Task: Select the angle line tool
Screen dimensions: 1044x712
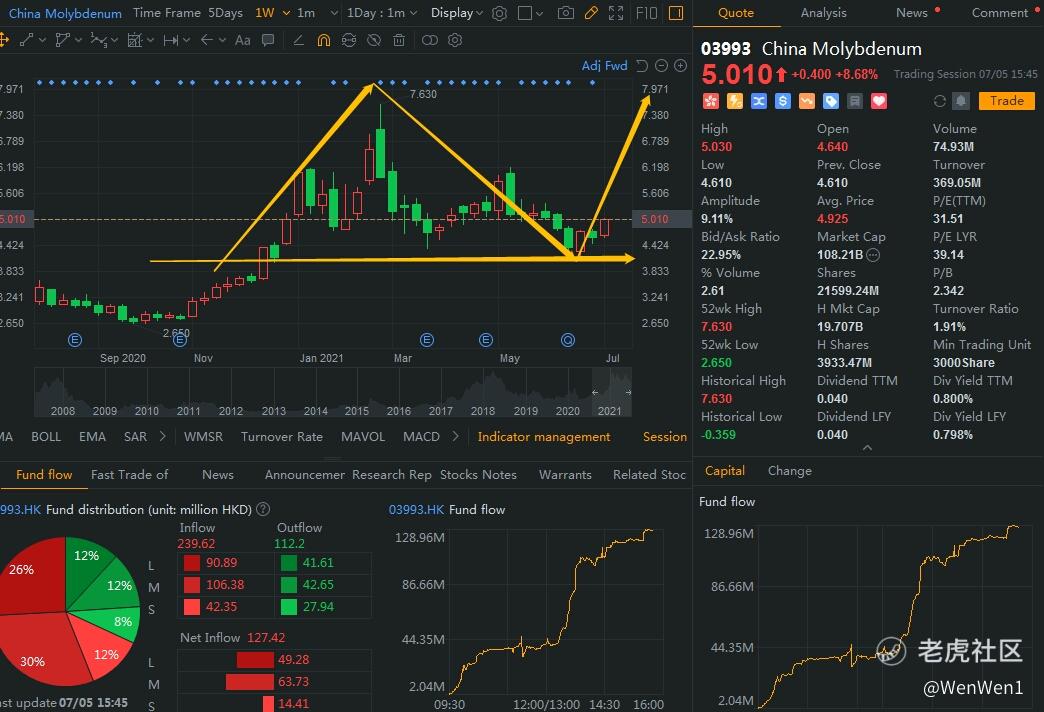Action: (299, 41)
